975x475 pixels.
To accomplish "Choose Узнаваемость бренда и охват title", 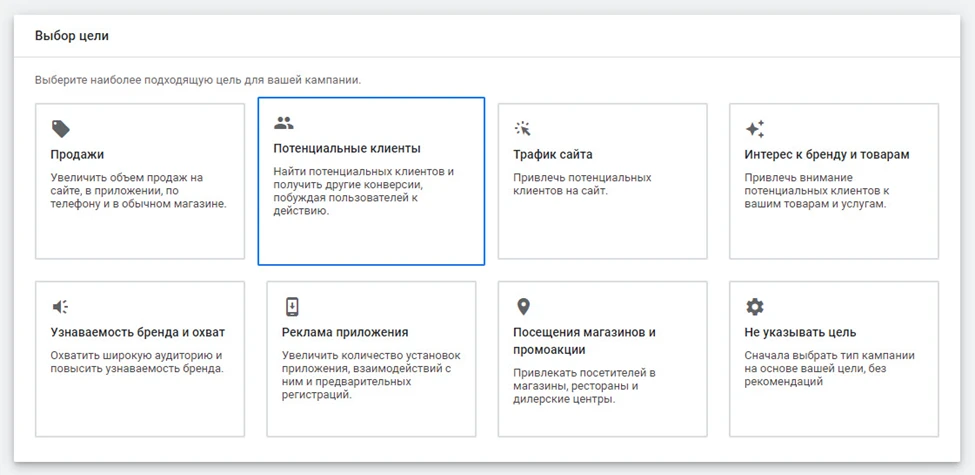I will click(137, 332).
